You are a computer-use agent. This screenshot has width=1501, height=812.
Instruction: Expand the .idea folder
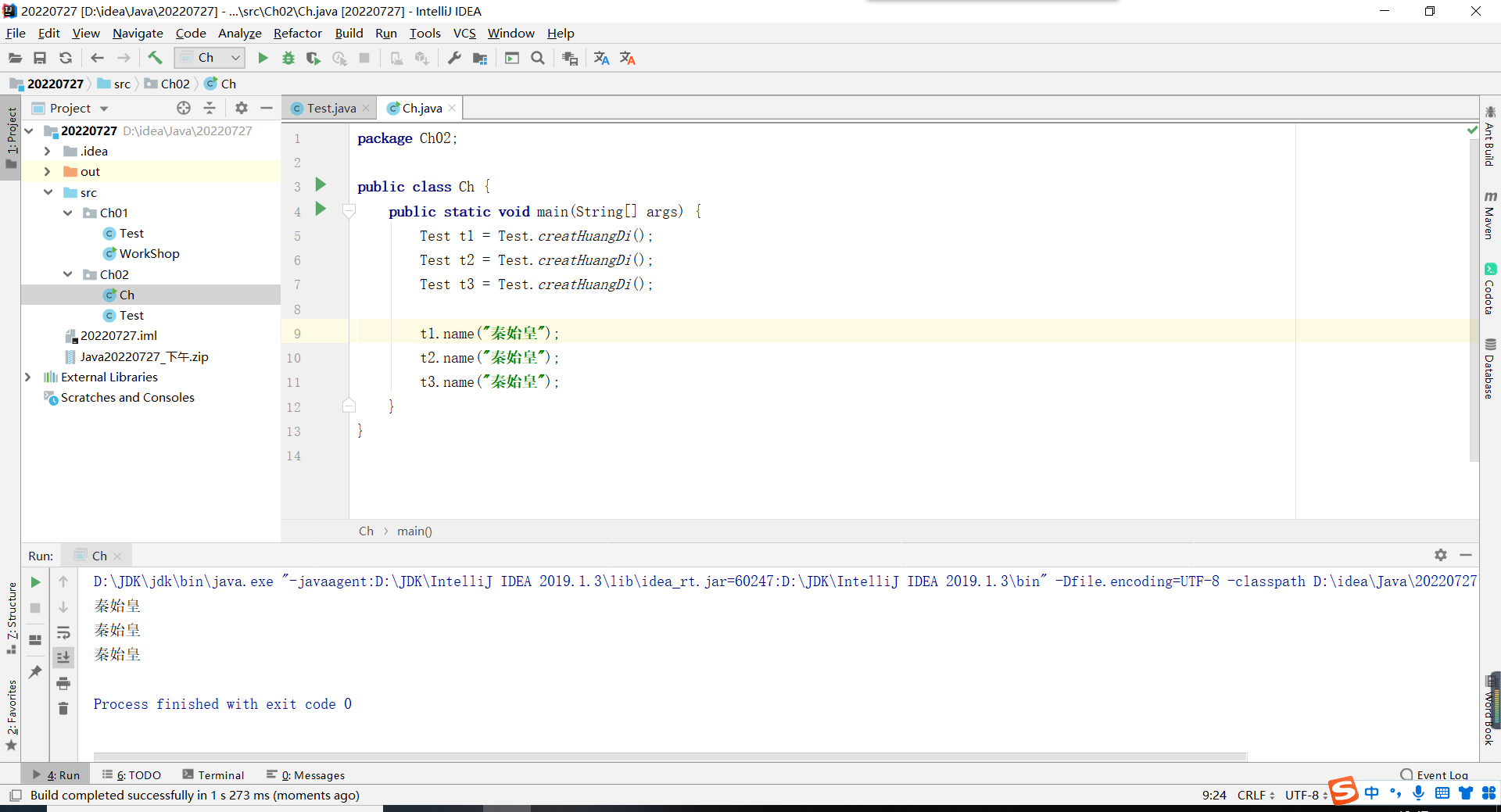[48, 151]
